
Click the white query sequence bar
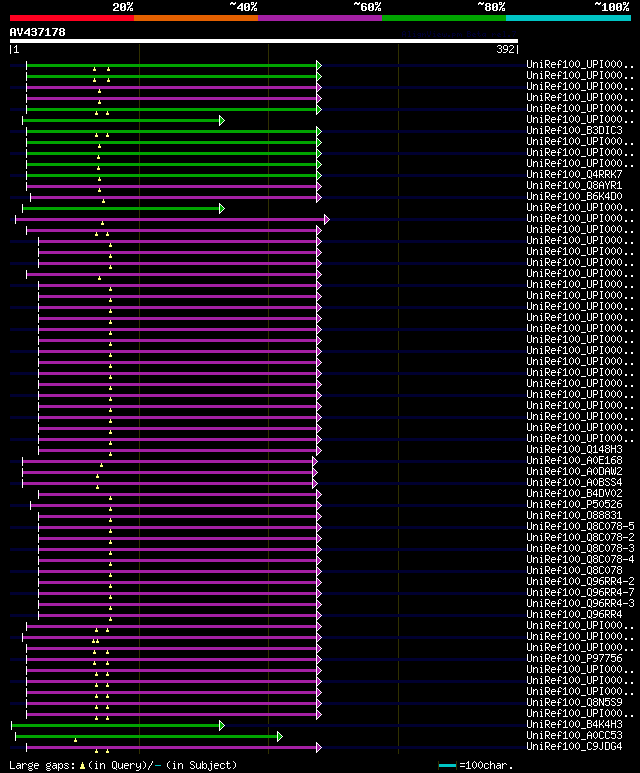(264, 41)
